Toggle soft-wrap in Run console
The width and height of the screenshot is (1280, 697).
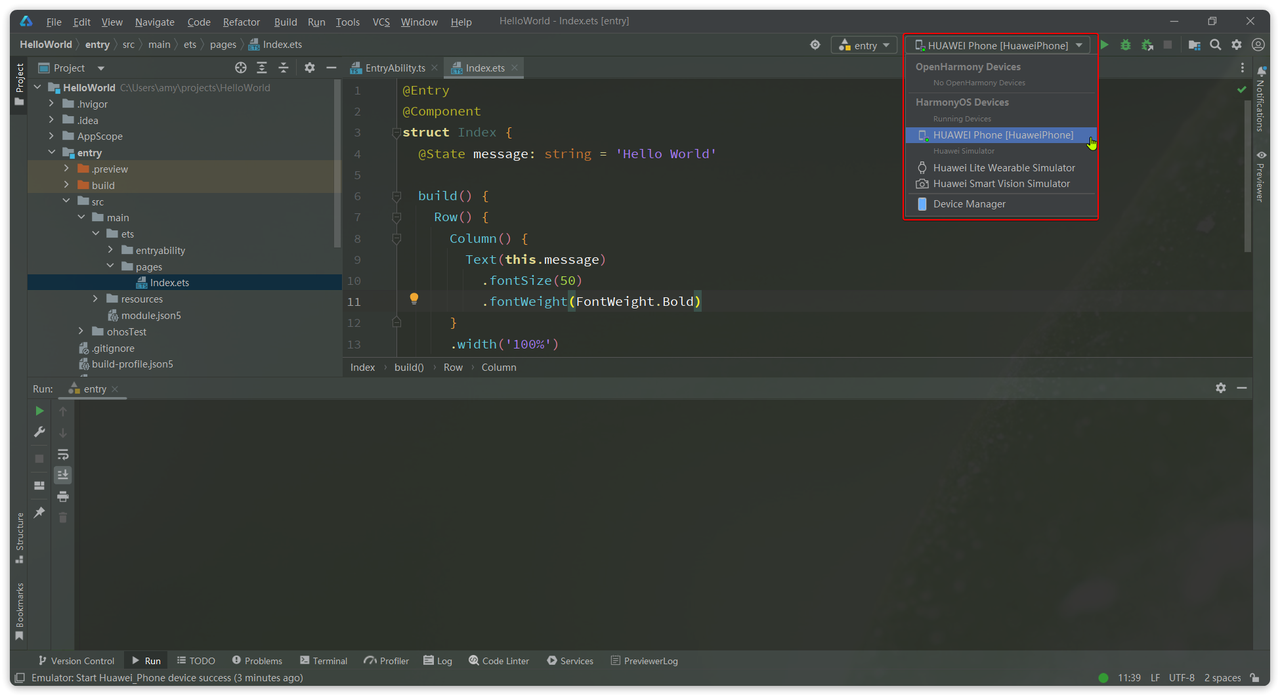(63, 454)
